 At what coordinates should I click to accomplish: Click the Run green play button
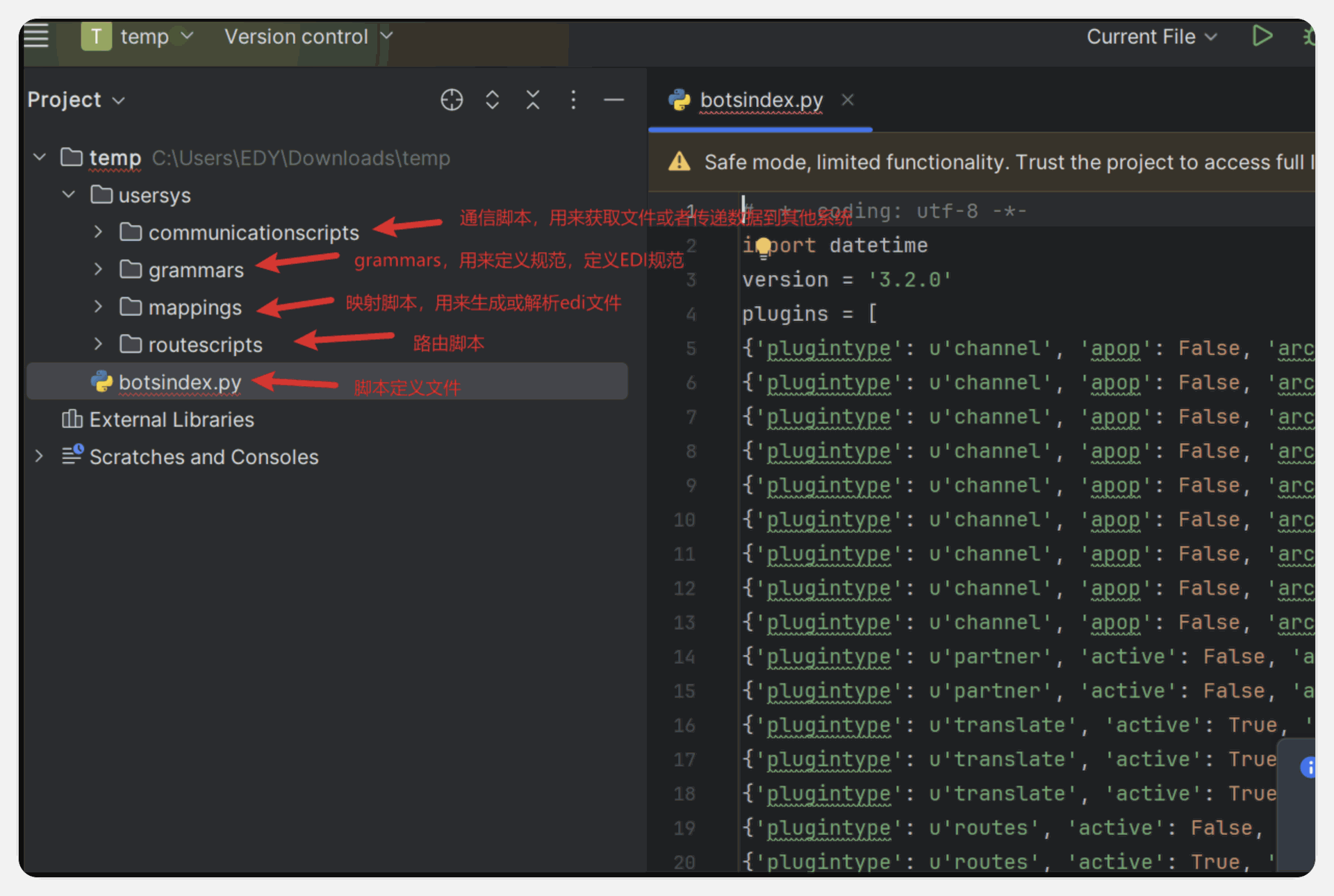coord(1261,36)
